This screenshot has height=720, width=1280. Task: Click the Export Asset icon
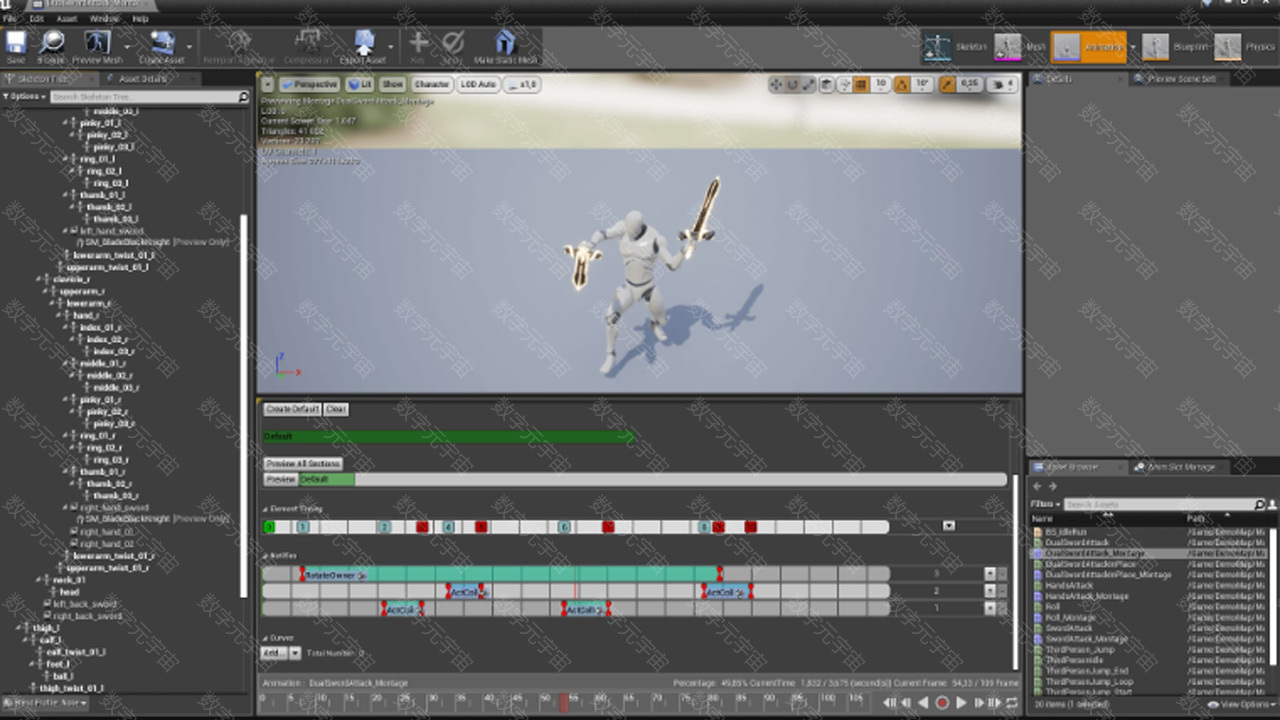[x=363, y=42]
